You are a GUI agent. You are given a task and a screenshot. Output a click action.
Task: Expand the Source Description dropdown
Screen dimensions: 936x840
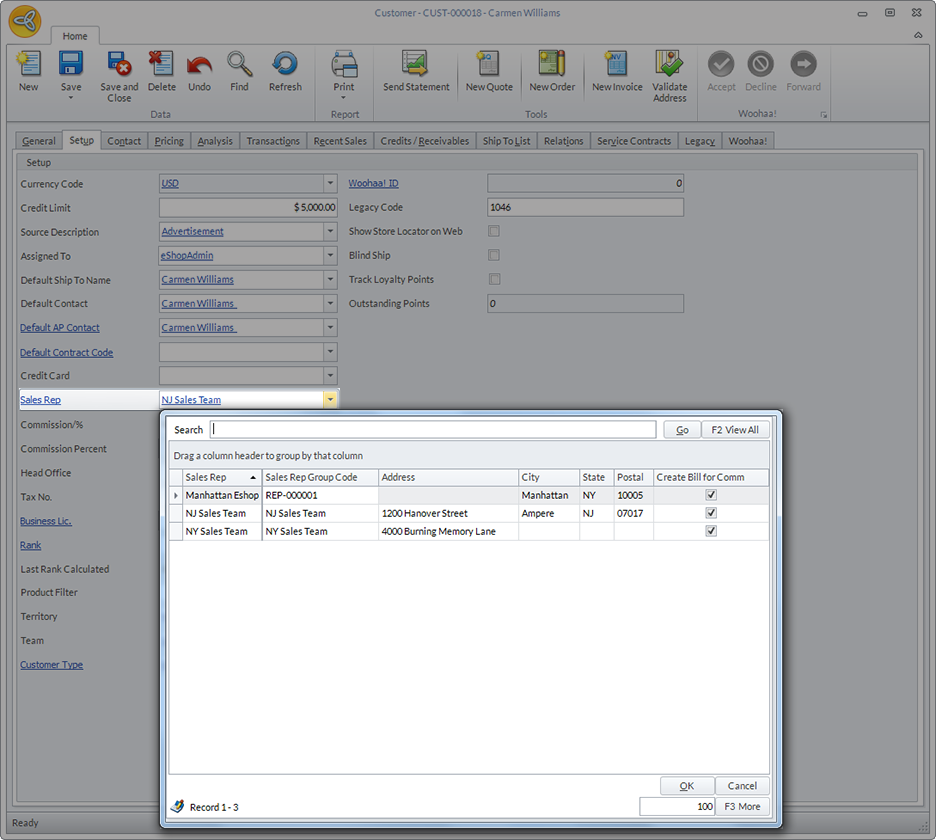pyautogui.click(x=330, y=232)
